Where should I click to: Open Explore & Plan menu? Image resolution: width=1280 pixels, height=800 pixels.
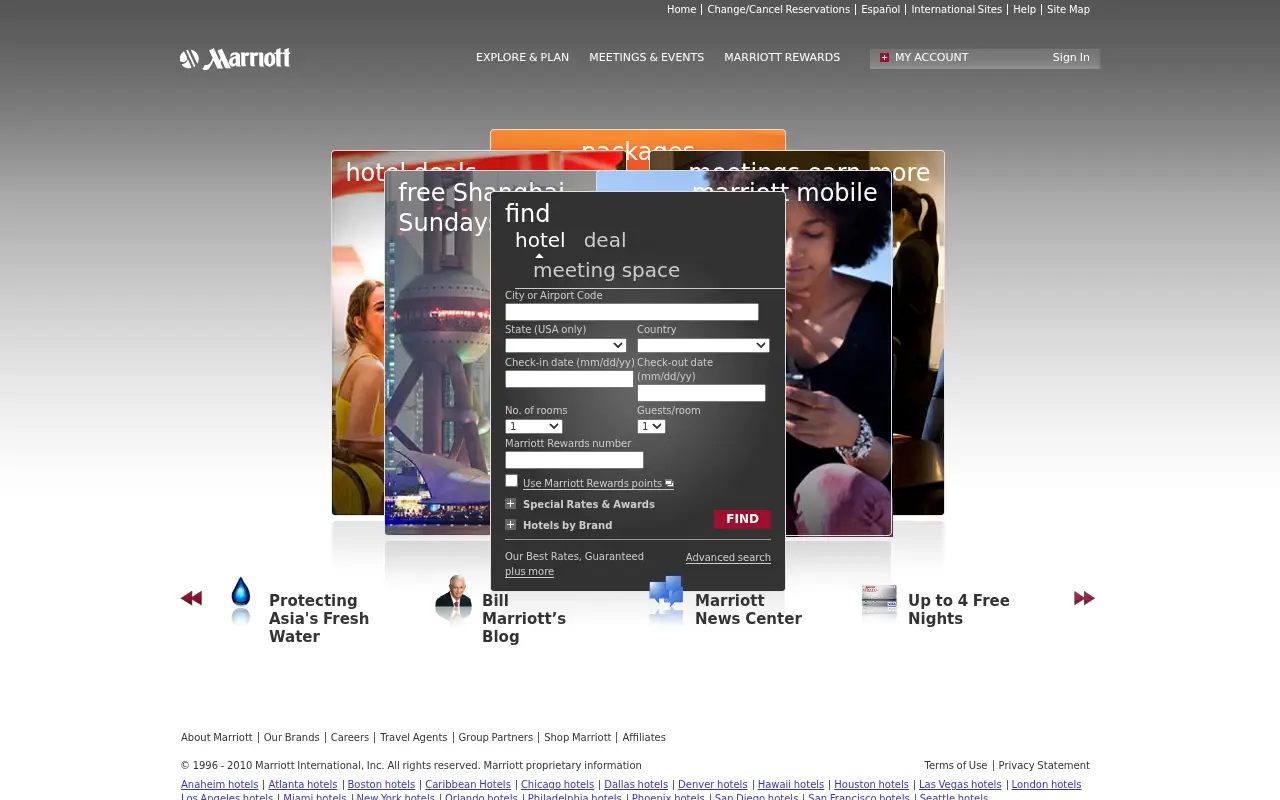click(522, 57)
